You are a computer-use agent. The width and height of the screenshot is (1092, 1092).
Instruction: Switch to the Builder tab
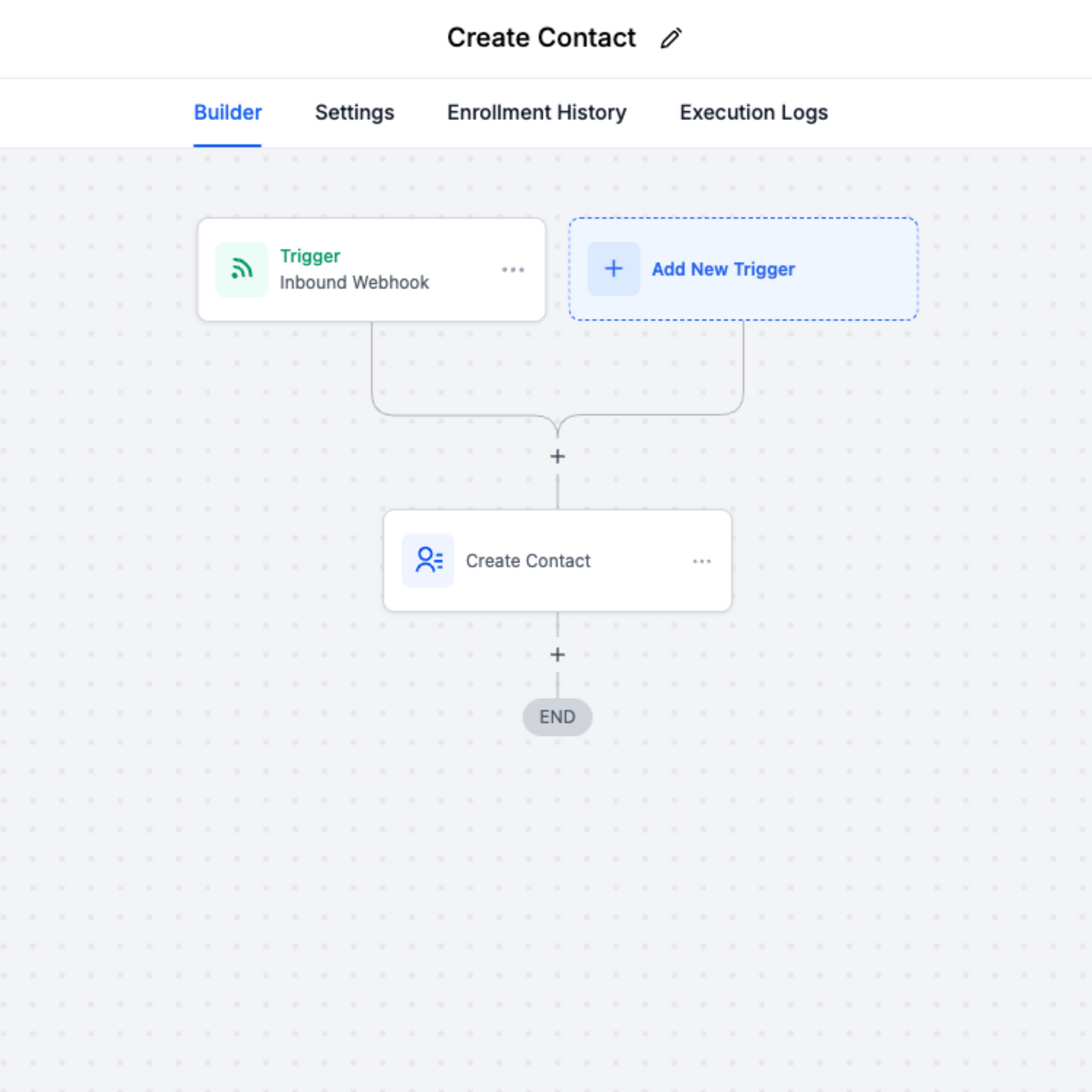(227, 113)
